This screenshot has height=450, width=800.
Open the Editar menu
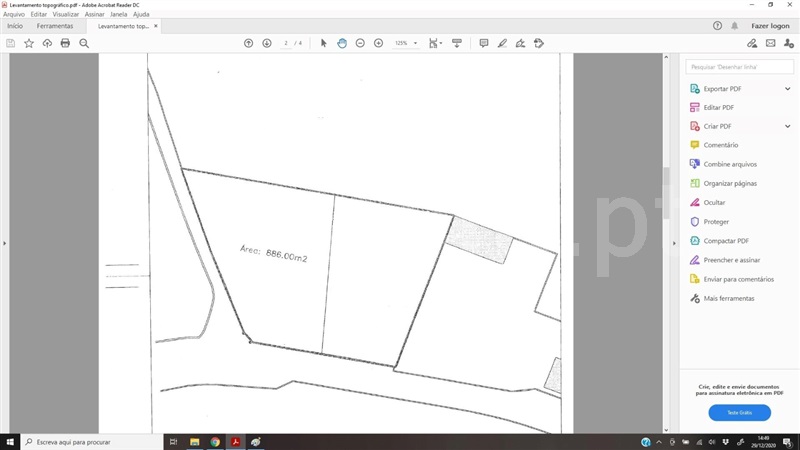pyautogui.click(x=38, y=14)
